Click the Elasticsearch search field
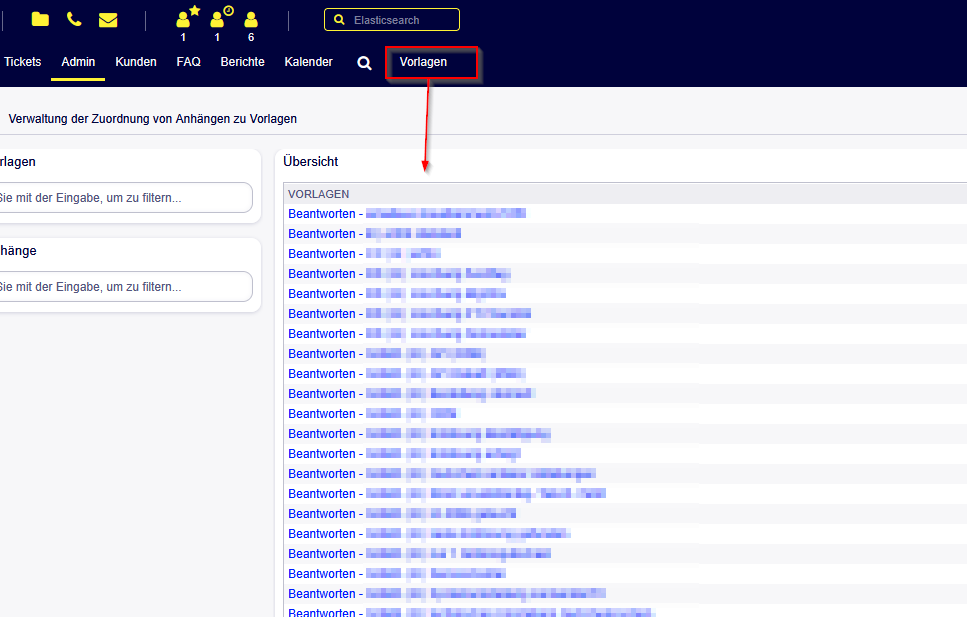 click(x=392, y=20)
